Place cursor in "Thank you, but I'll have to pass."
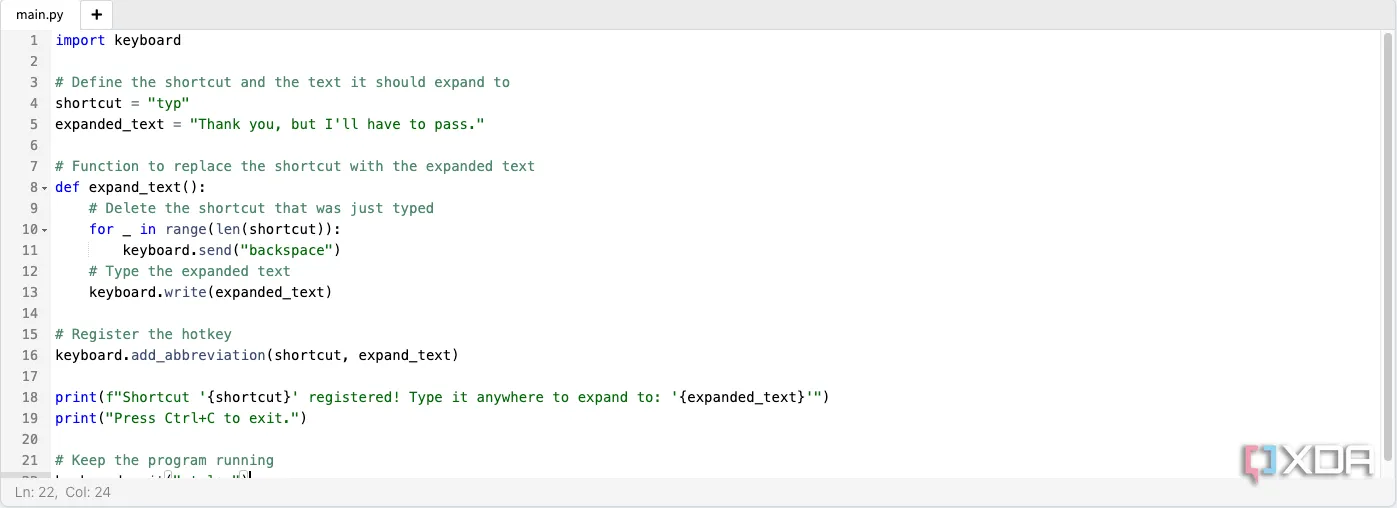The height and width of the screenshot is (508, 1397). 337,124
